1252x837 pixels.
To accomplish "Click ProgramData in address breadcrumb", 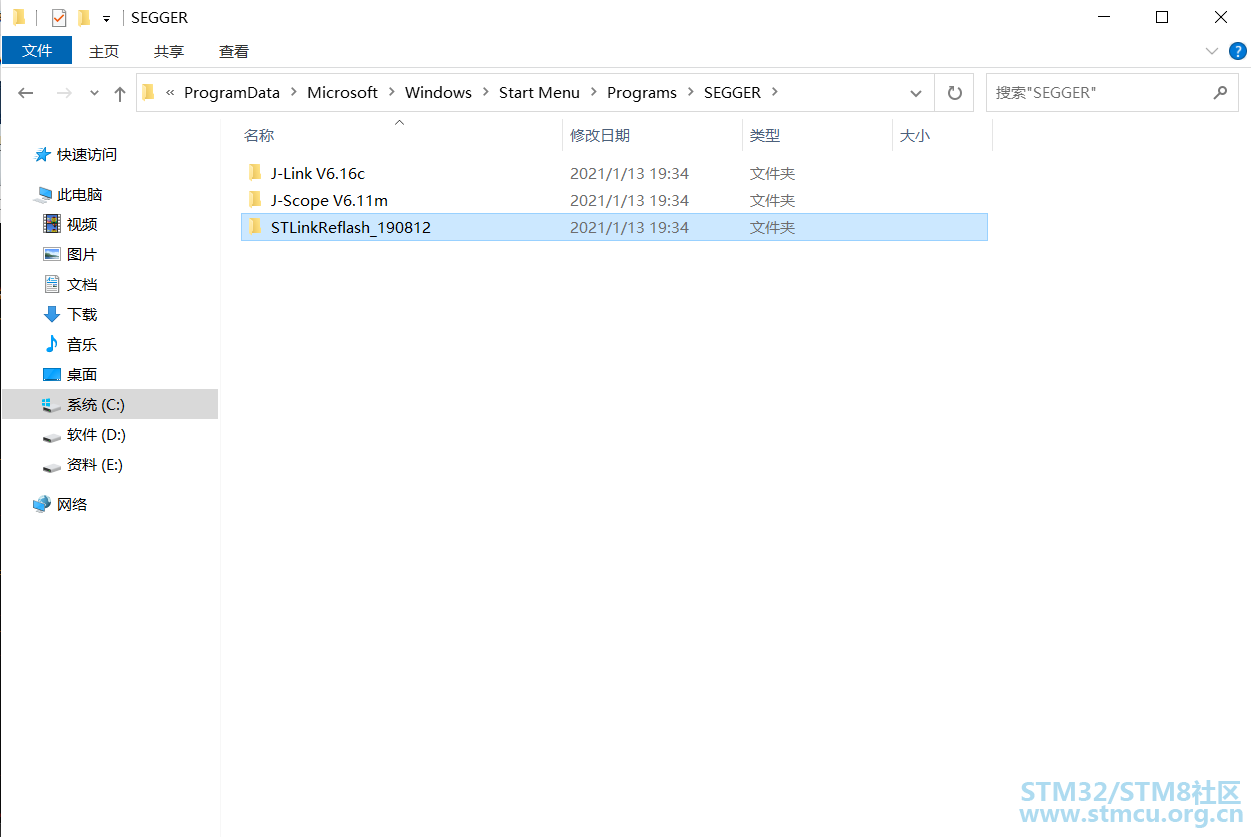I will [232, 92].
